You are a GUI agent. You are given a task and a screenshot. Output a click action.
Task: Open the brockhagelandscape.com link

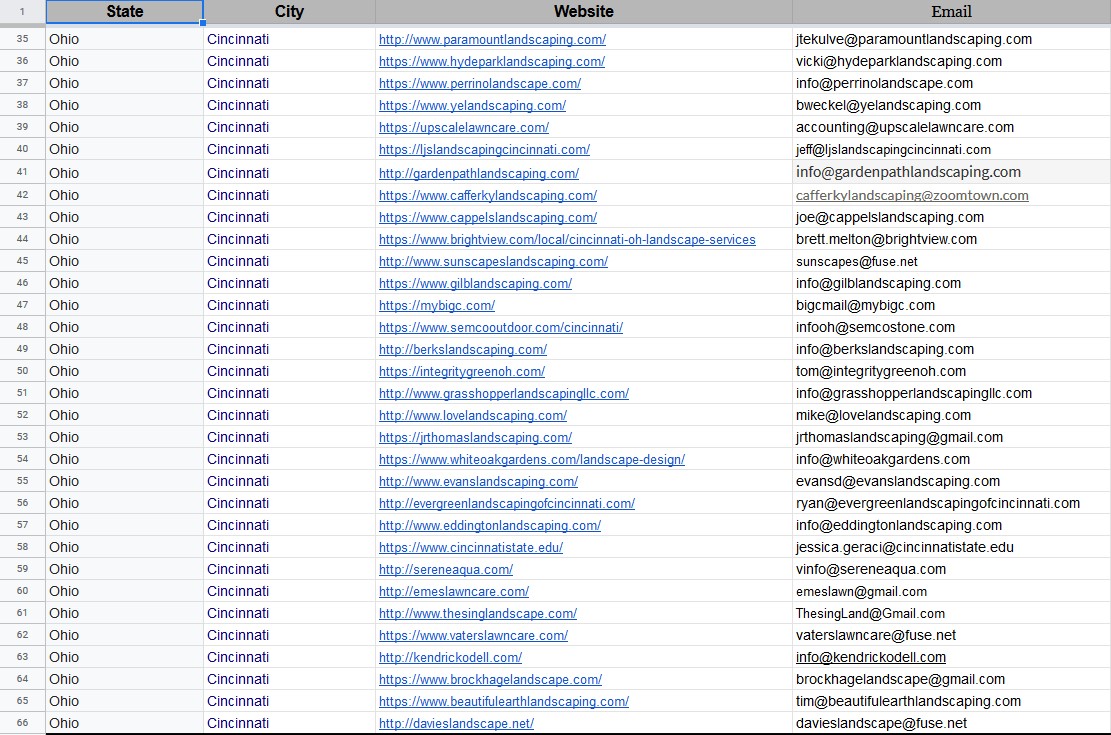[490, 679]
